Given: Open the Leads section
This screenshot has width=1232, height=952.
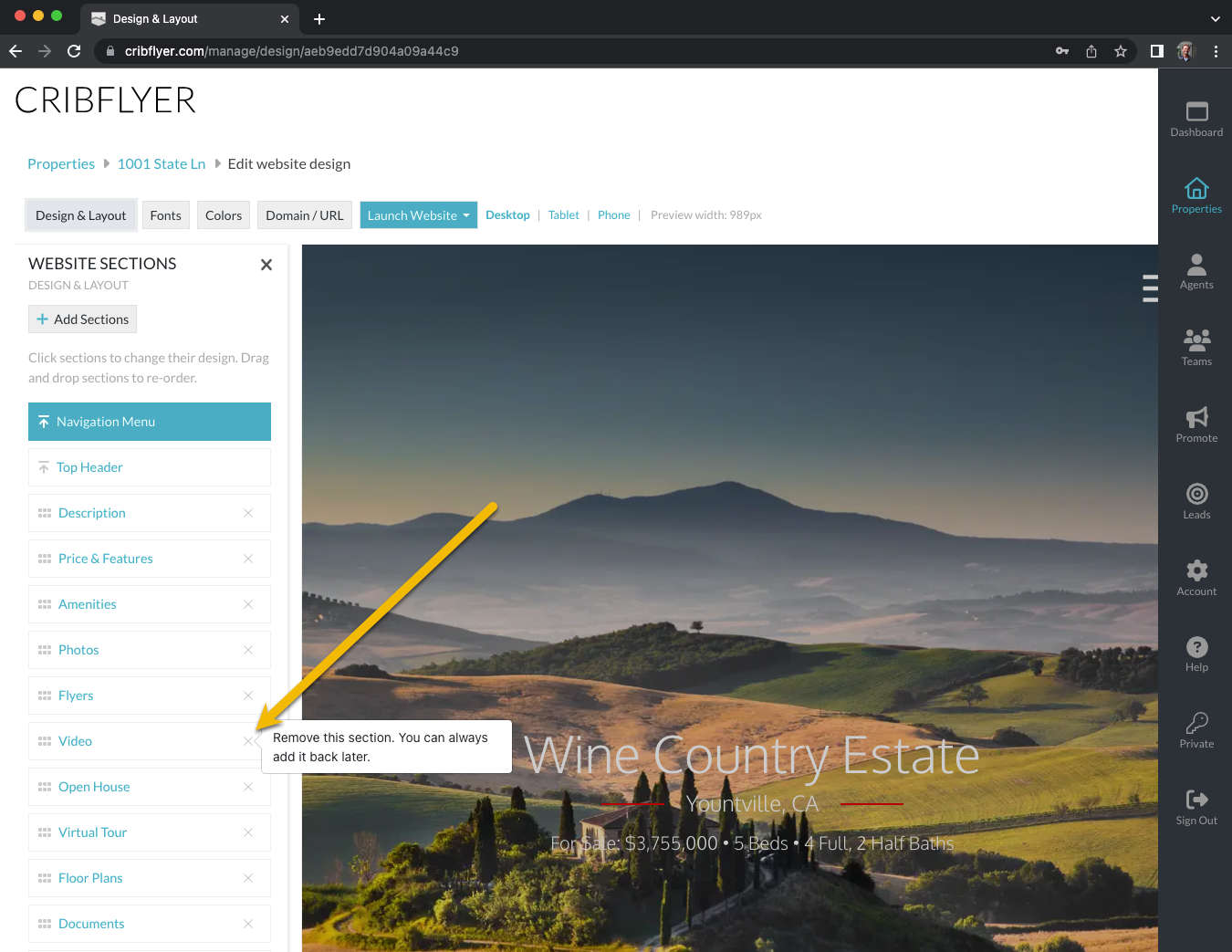Looking at the screenshot, I should (x=1196, y=502).
